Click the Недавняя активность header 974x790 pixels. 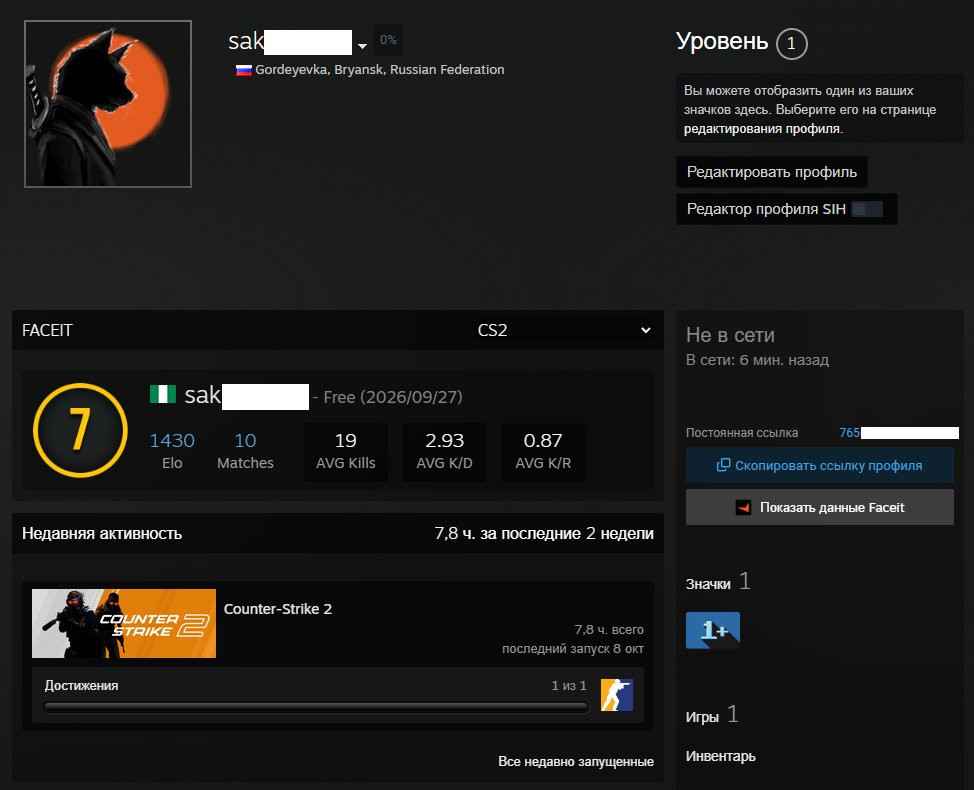click(102, 533)
